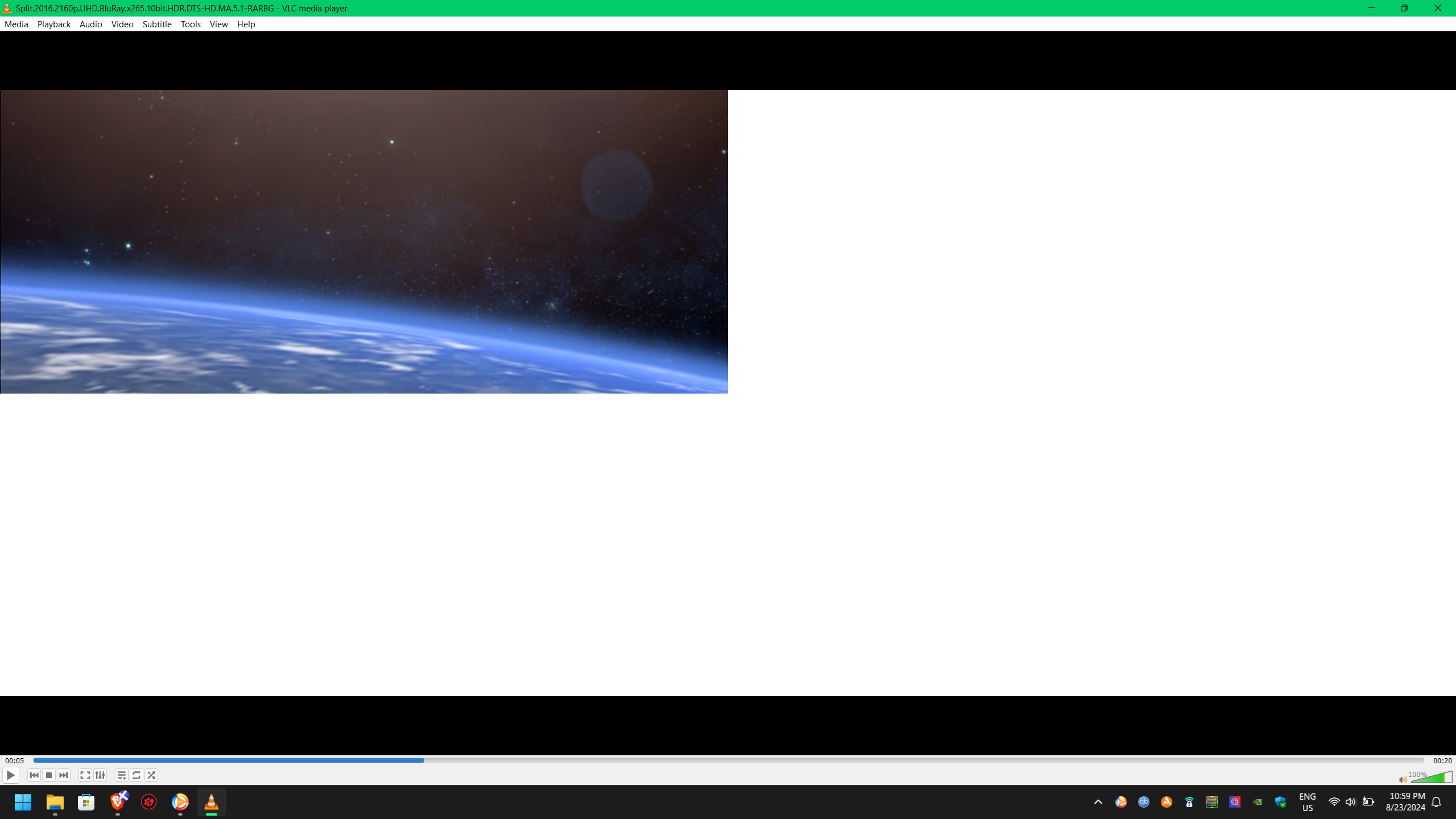Toggle the playlist view
This screenshot has width=1456, height=819.
click(122, 775)
